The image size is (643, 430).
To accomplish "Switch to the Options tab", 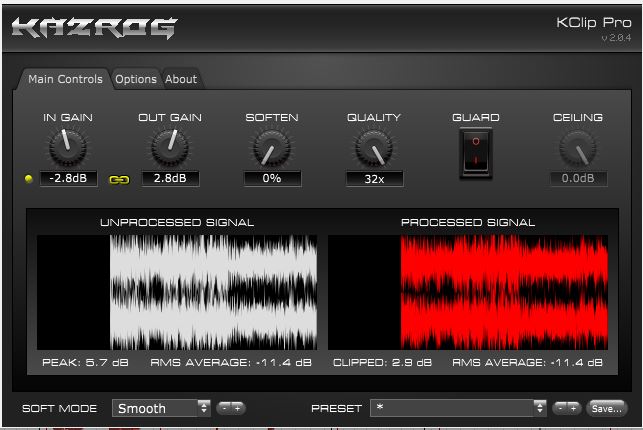I will click(135, 79).
